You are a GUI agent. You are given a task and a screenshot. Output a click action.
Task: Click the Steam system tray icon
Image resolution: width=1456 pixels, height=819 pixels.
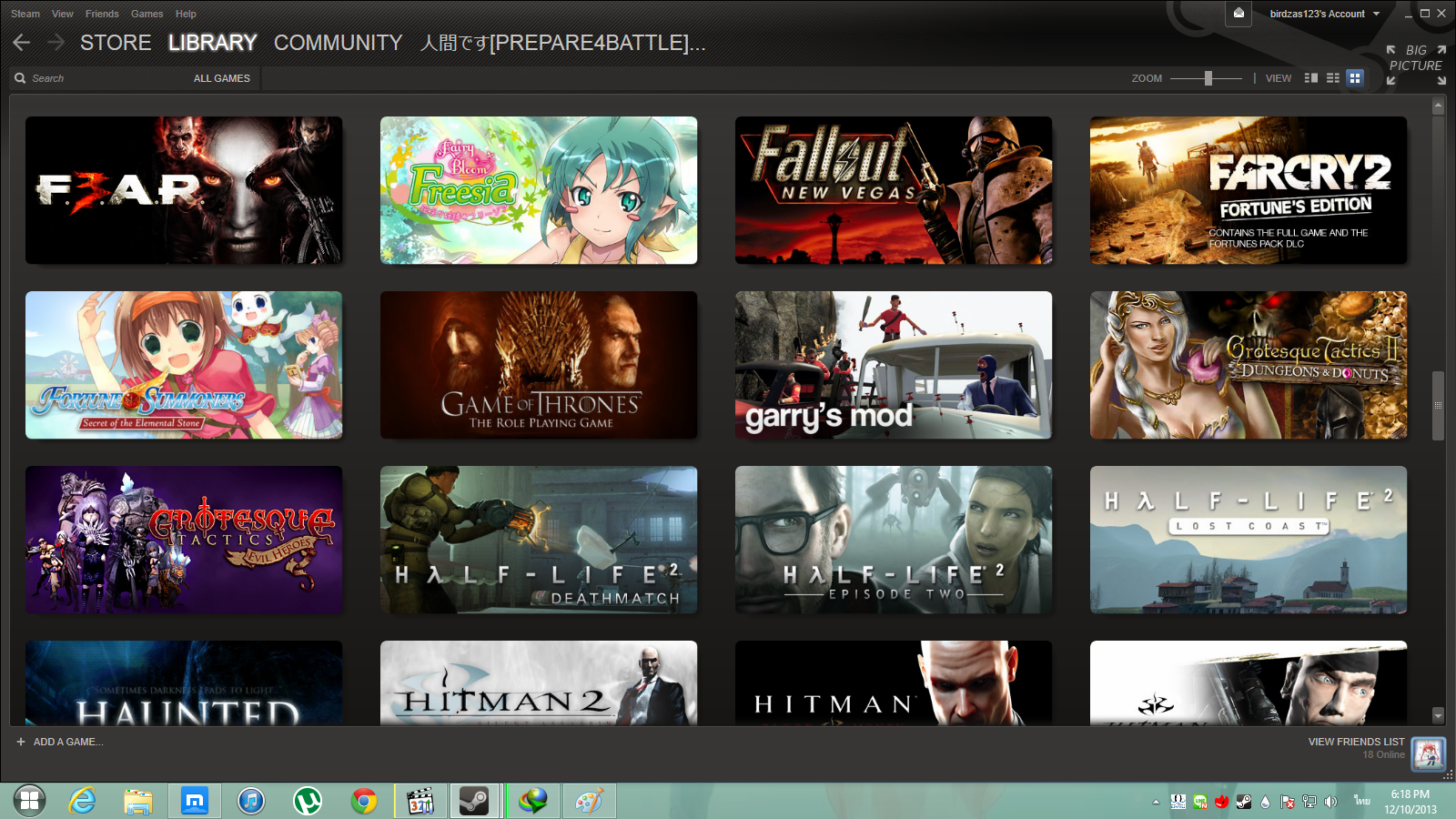coord(1243,802)
